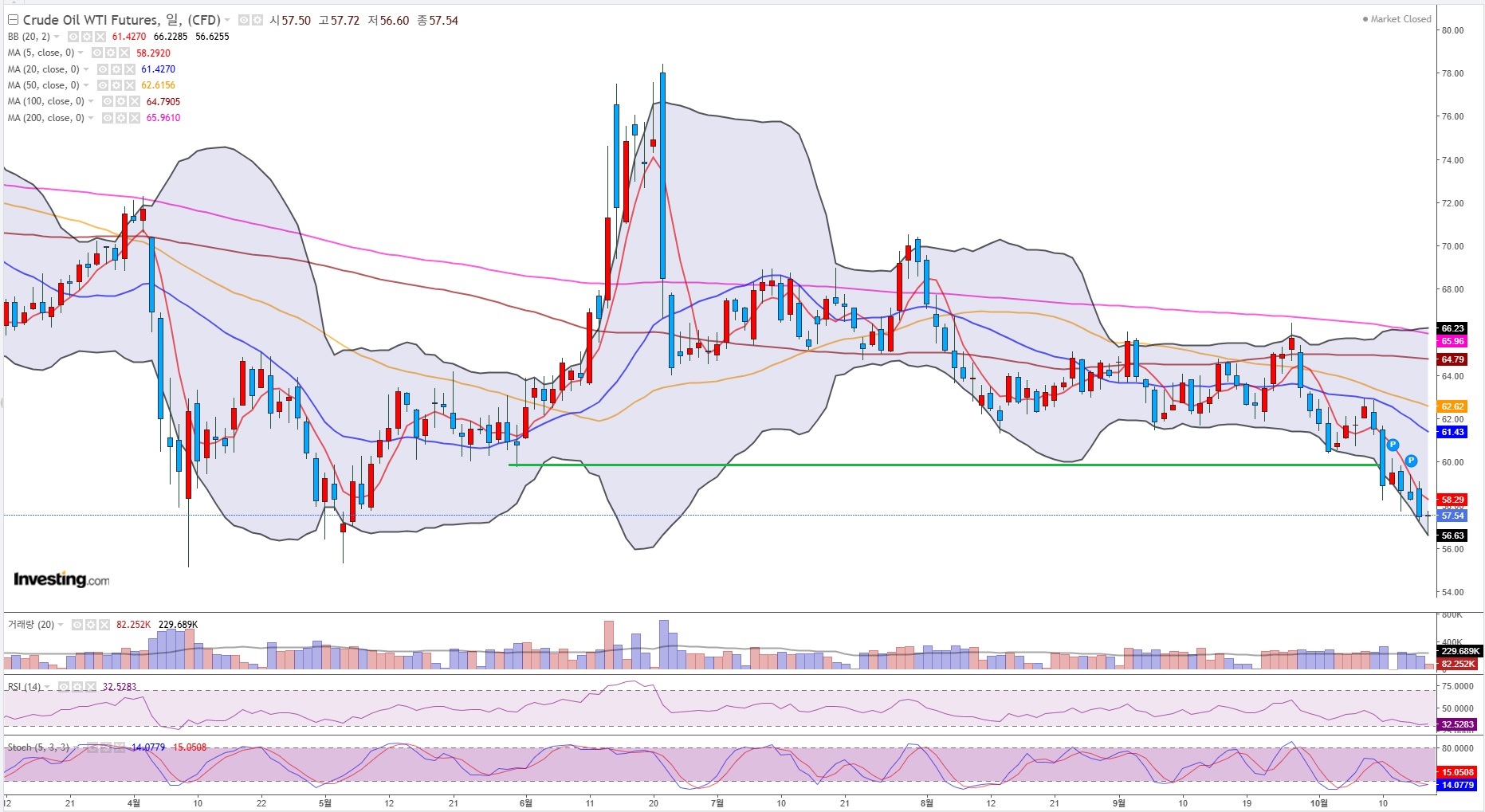Viewport: 1485px width, 812px height.
Task: Hide the MA (5, close, 0) line
Action: (97, 53)
